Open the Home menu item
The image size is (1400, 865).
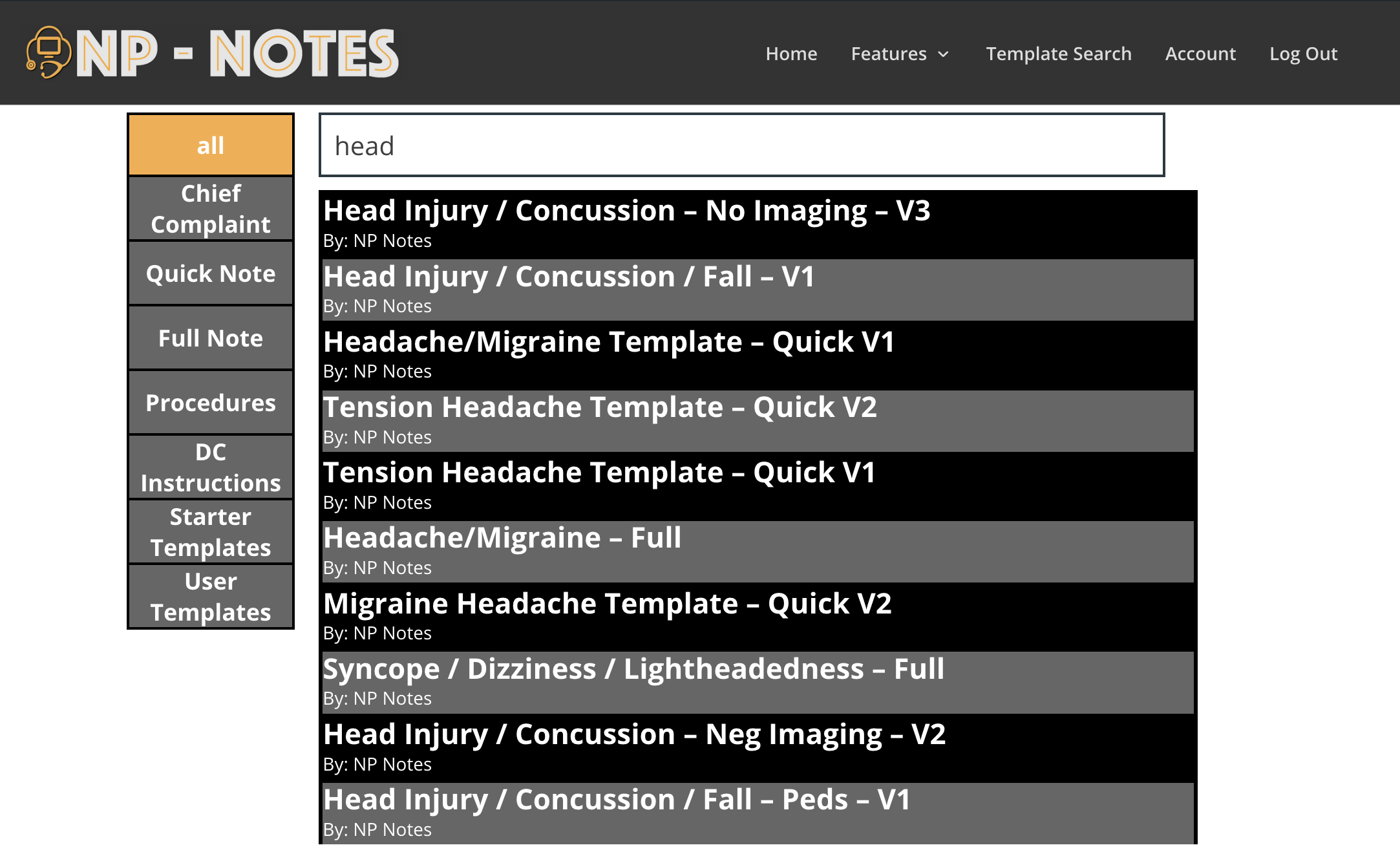(x=791, y=54)
